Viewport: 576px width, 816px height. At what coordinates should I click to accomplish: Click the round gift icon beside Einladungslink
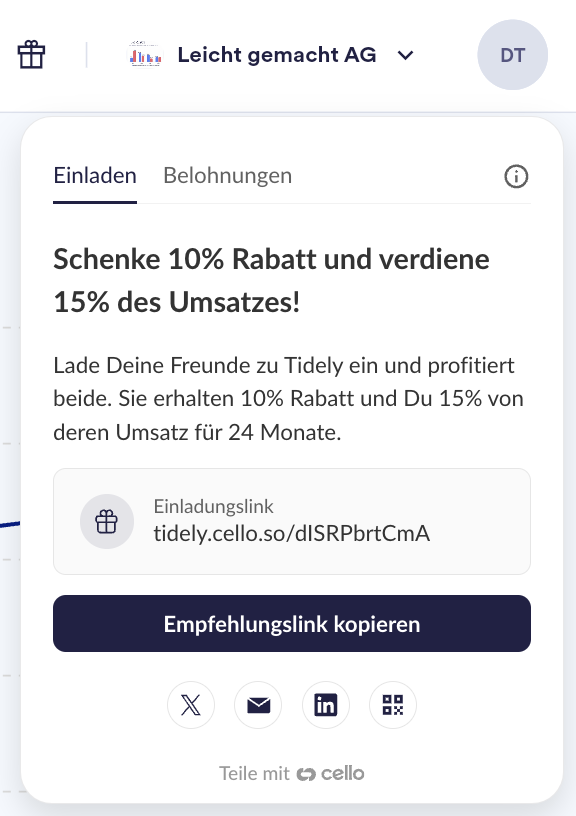(x=107, y=521)
